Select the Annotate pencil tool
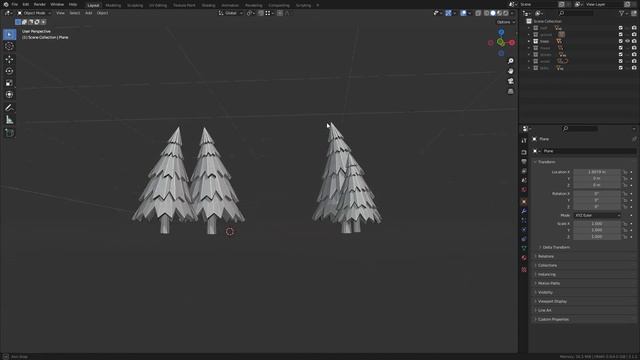Screen dimensions: 640x360 (9, 108)
